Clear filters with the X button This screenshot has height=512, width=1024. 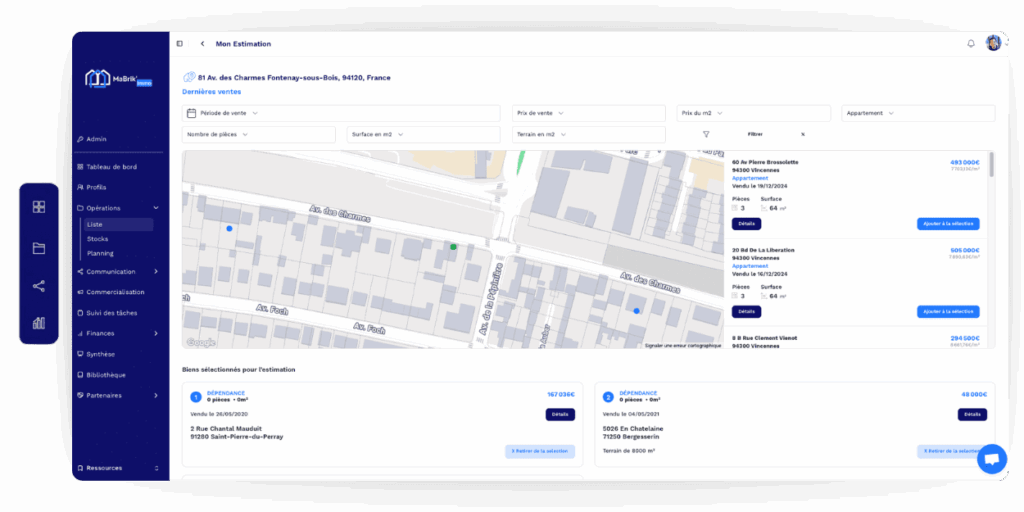802,134
